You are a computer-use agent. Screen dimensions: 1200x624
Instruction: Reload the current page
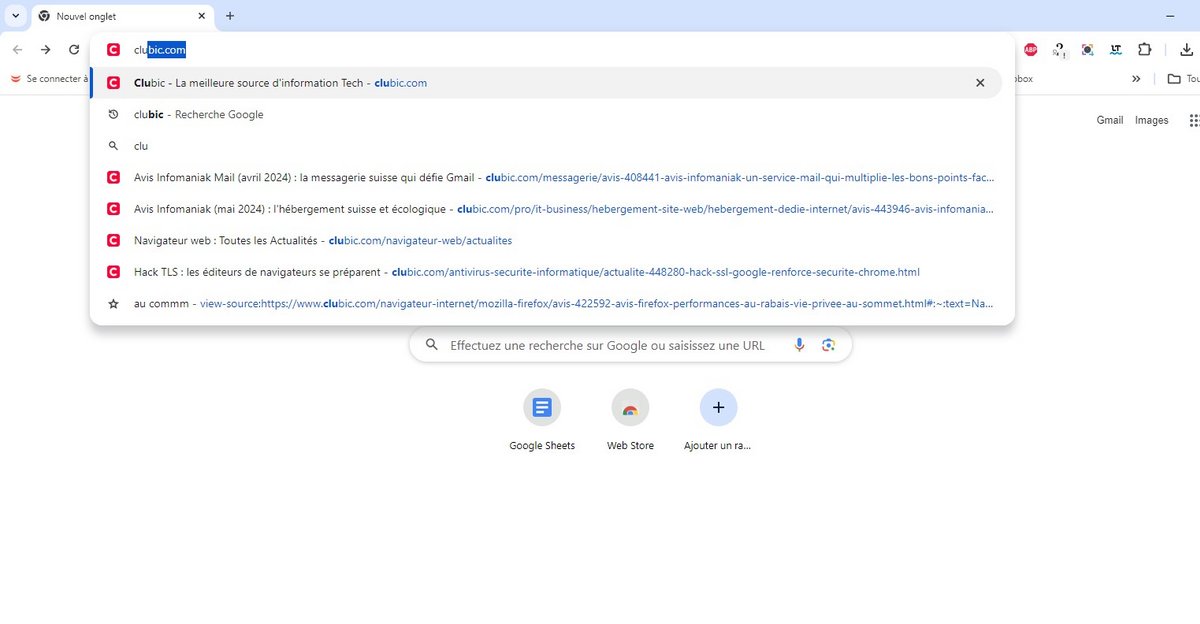click(74, 50)
